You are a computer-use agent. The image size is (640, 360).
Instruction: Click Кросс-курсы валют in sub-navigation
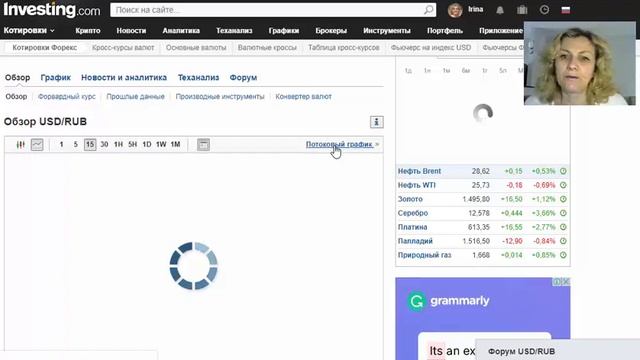(123, 48)
